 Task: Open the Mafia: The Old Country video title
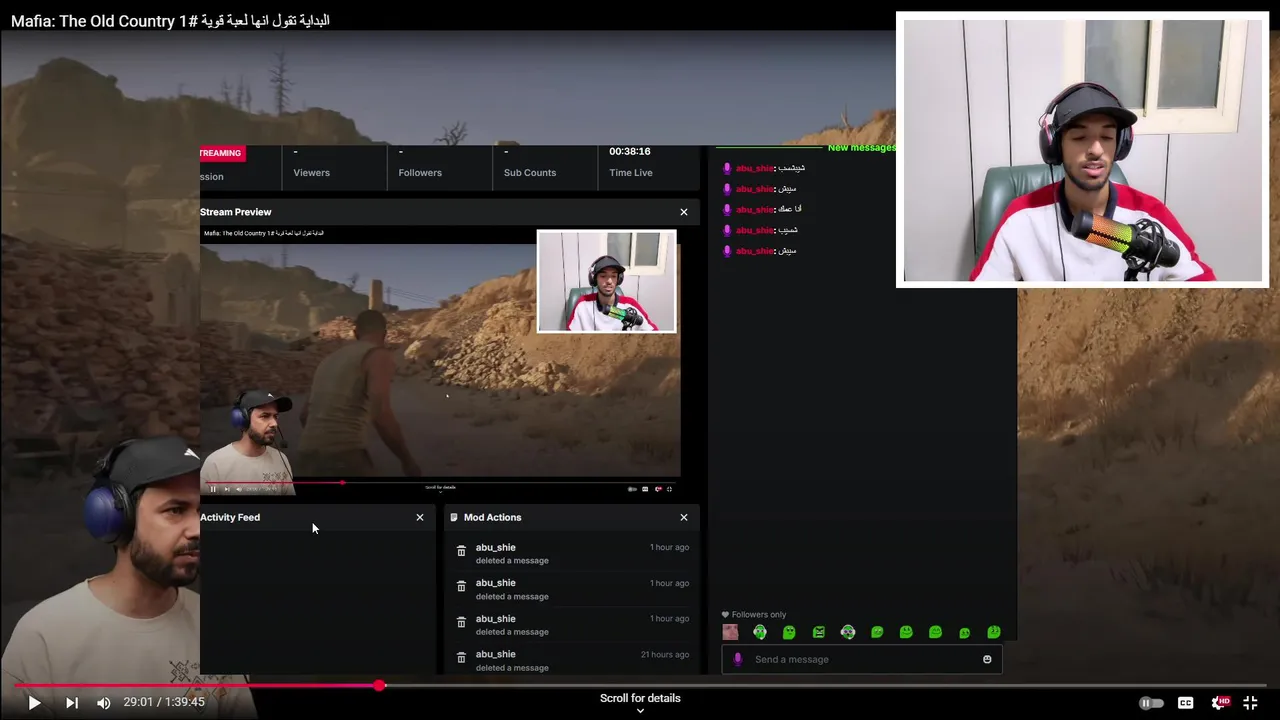(170, 20)
